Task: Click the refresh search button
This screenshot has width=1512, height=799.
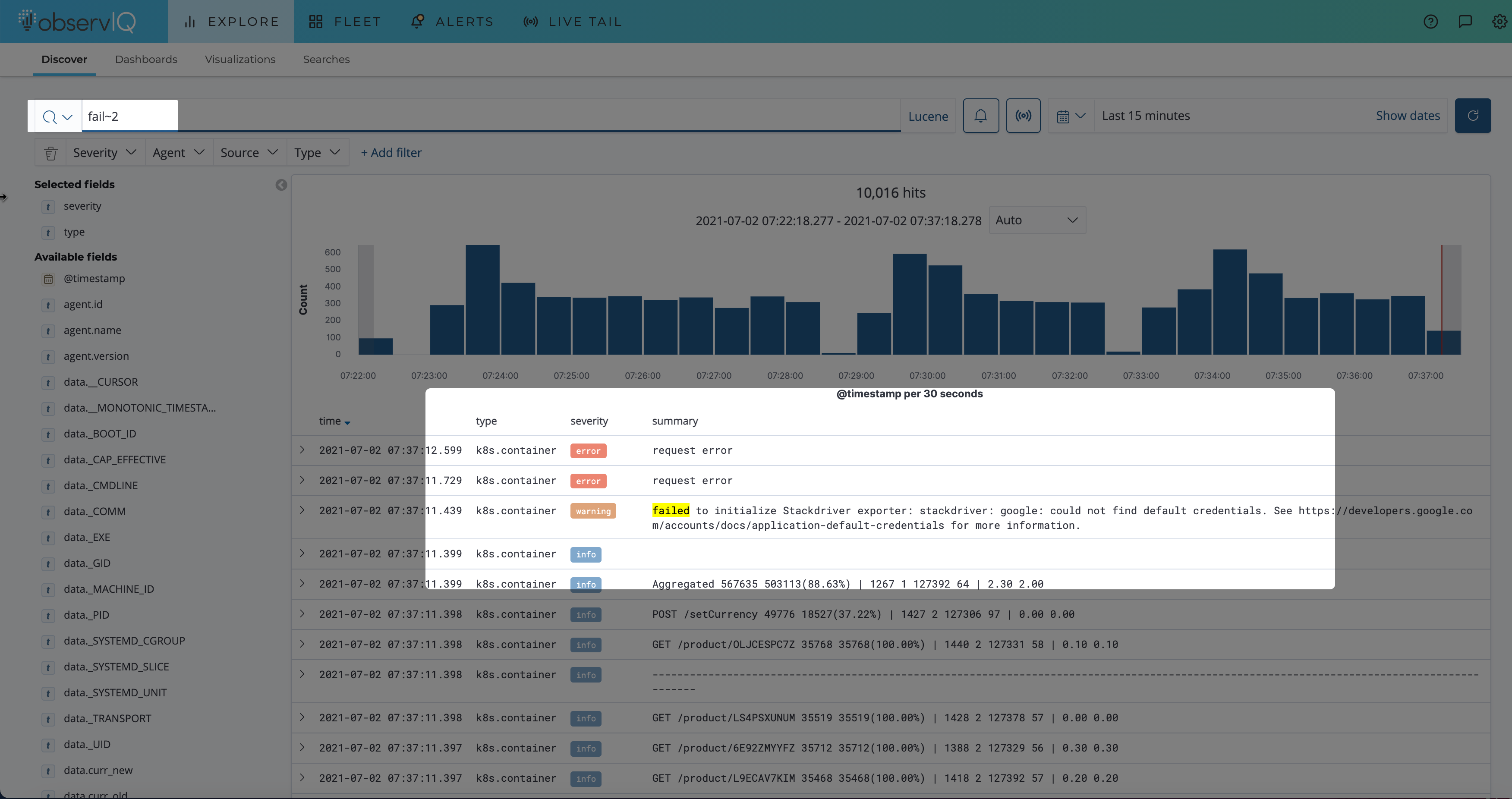Action: (x=1472, y=116)
